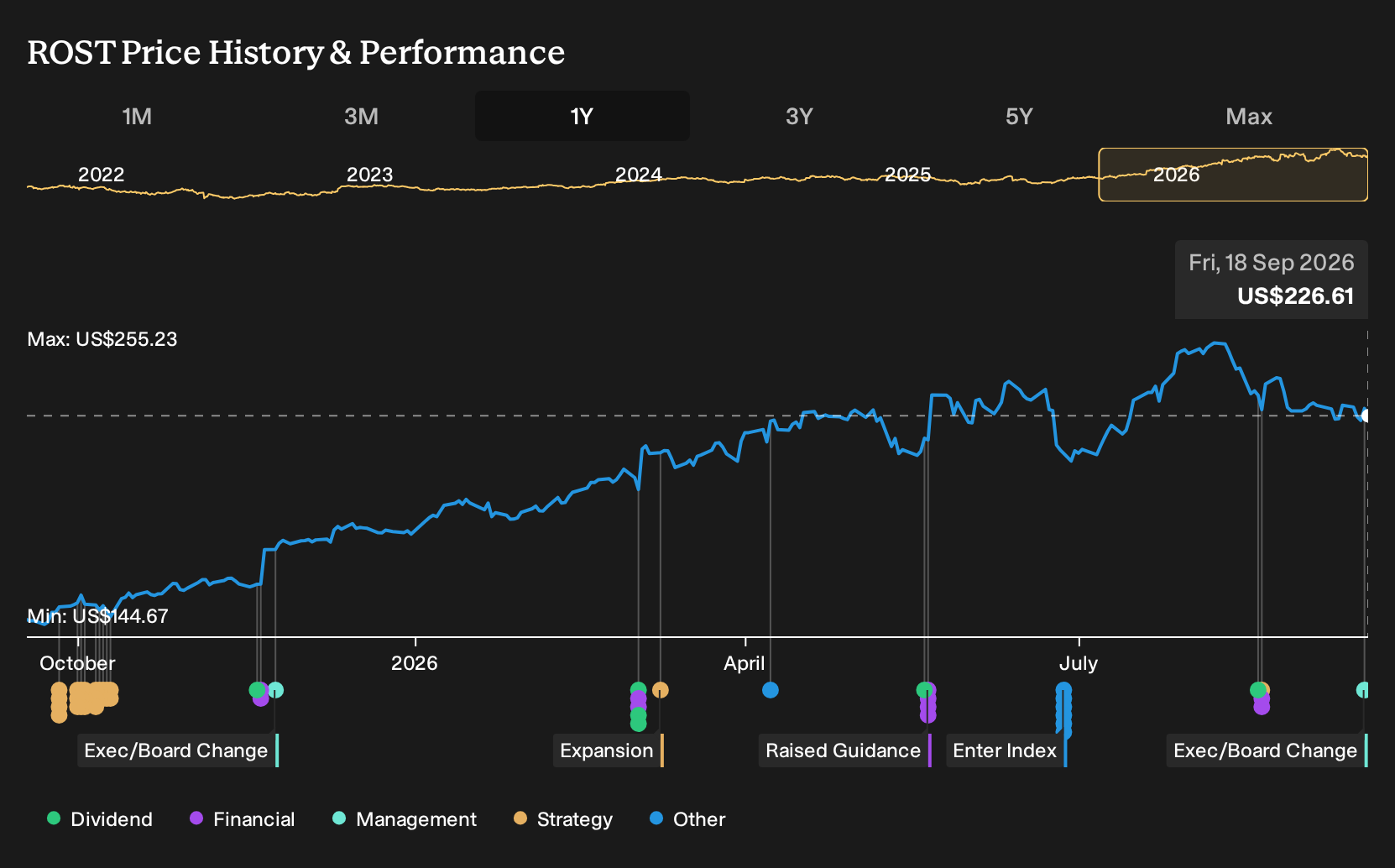Click the leftmost orange Strategy dot stack in October
Viewport: 1395px width, 868px height.
pos(59,702)
